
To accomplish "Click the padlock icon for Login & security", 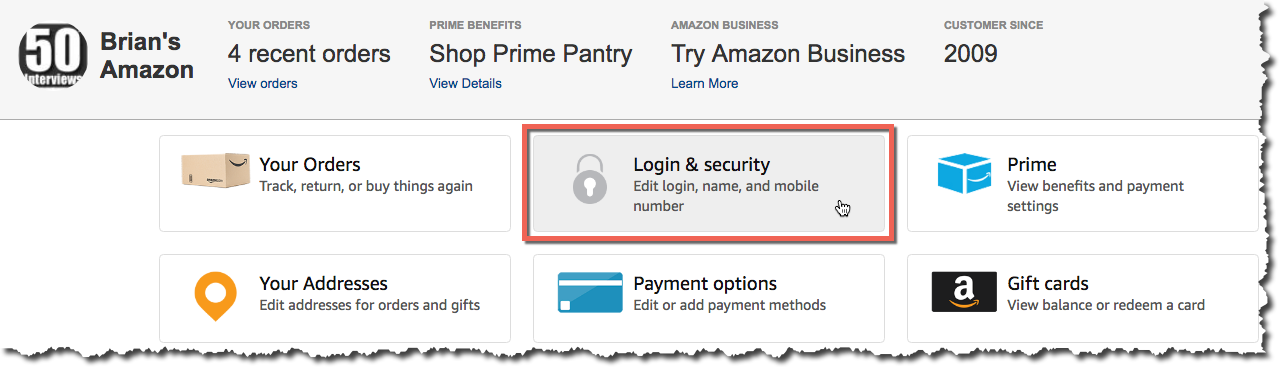I will (x=590, y=180).
